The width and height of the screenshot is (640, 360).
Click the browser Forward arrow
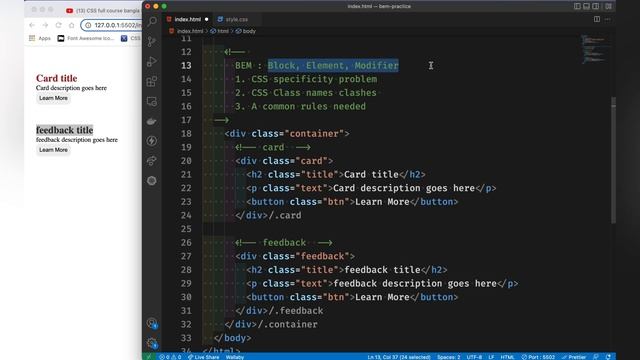click(45, 25)
